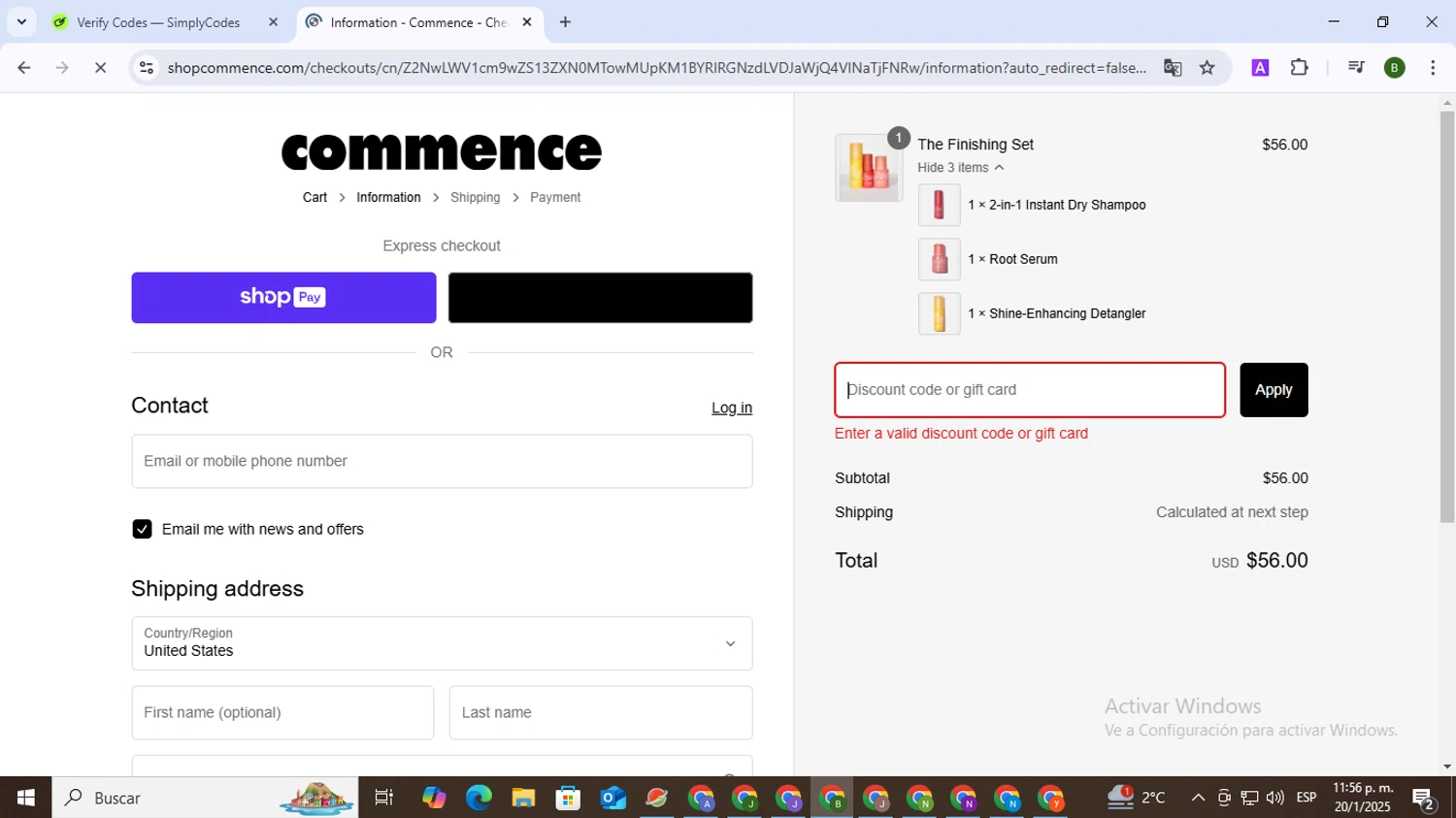Open Task View on the taskbar
This screenshot has width=1456, height=818.
coord(384,798)
